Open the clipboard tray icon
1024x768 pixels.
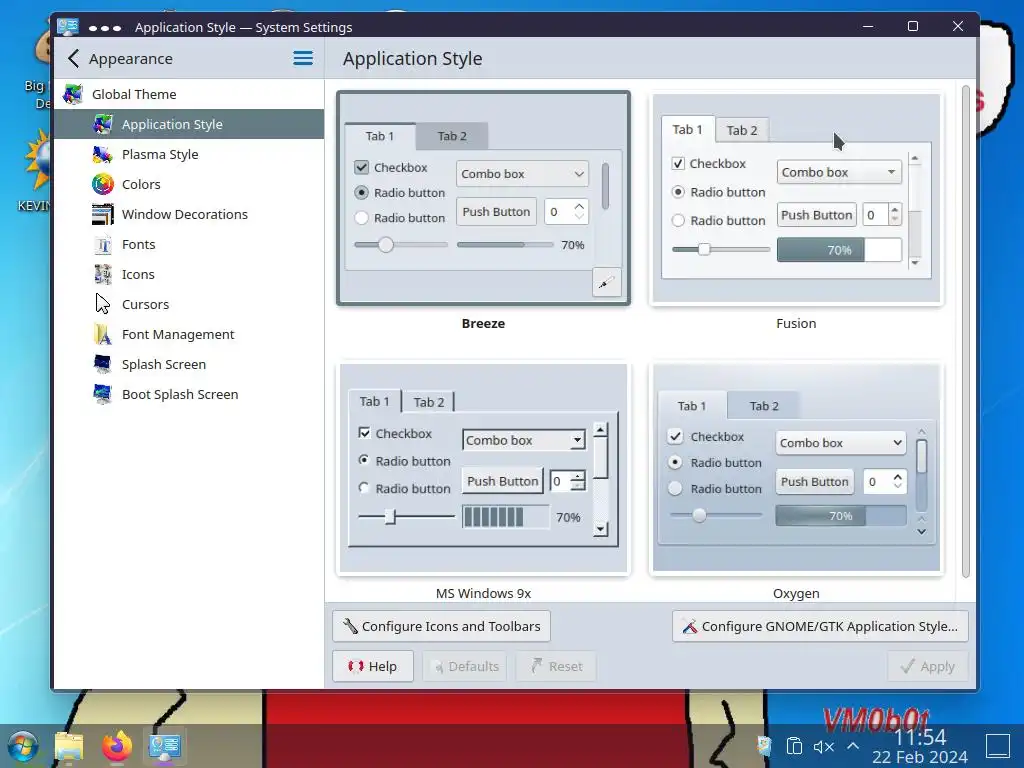pyautogui.click(x=794, y=746)
